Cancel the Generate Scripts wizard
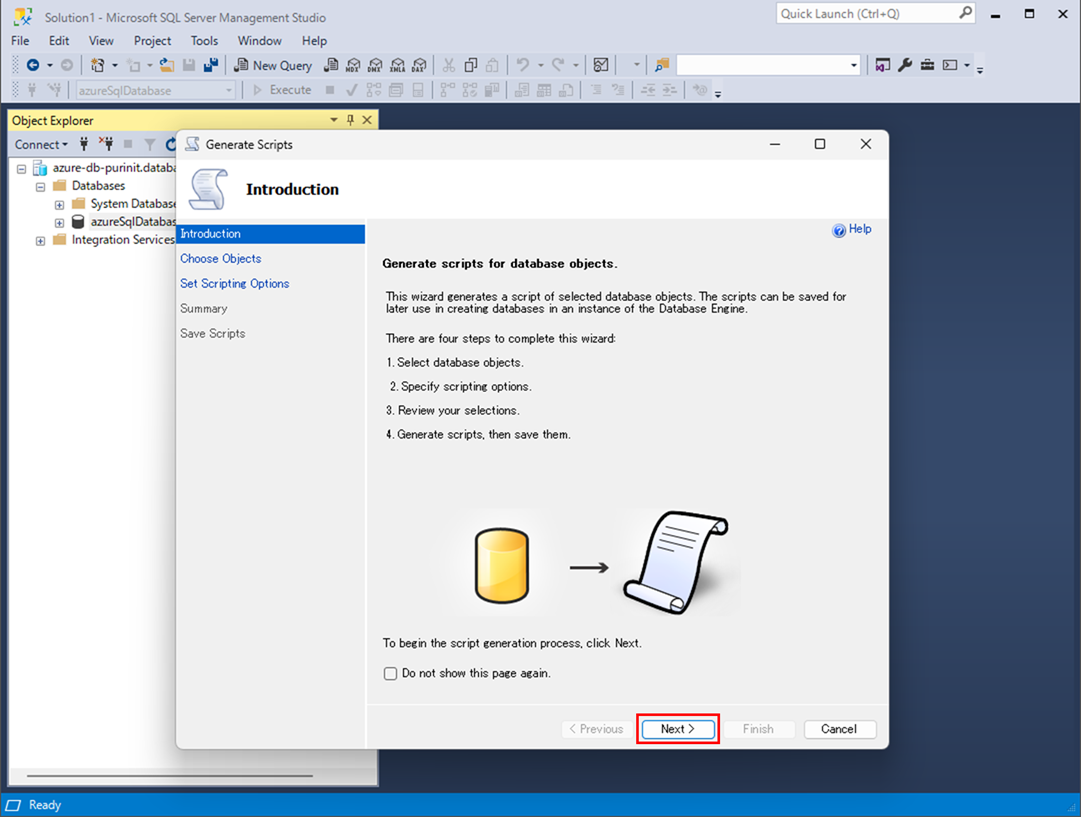 coord(839,729)
